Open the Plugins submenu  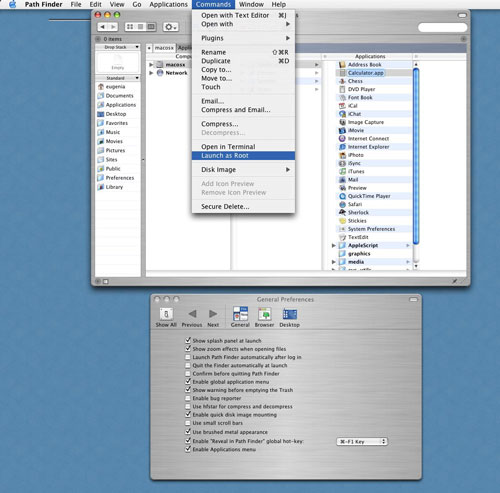[x=243, y=38]
